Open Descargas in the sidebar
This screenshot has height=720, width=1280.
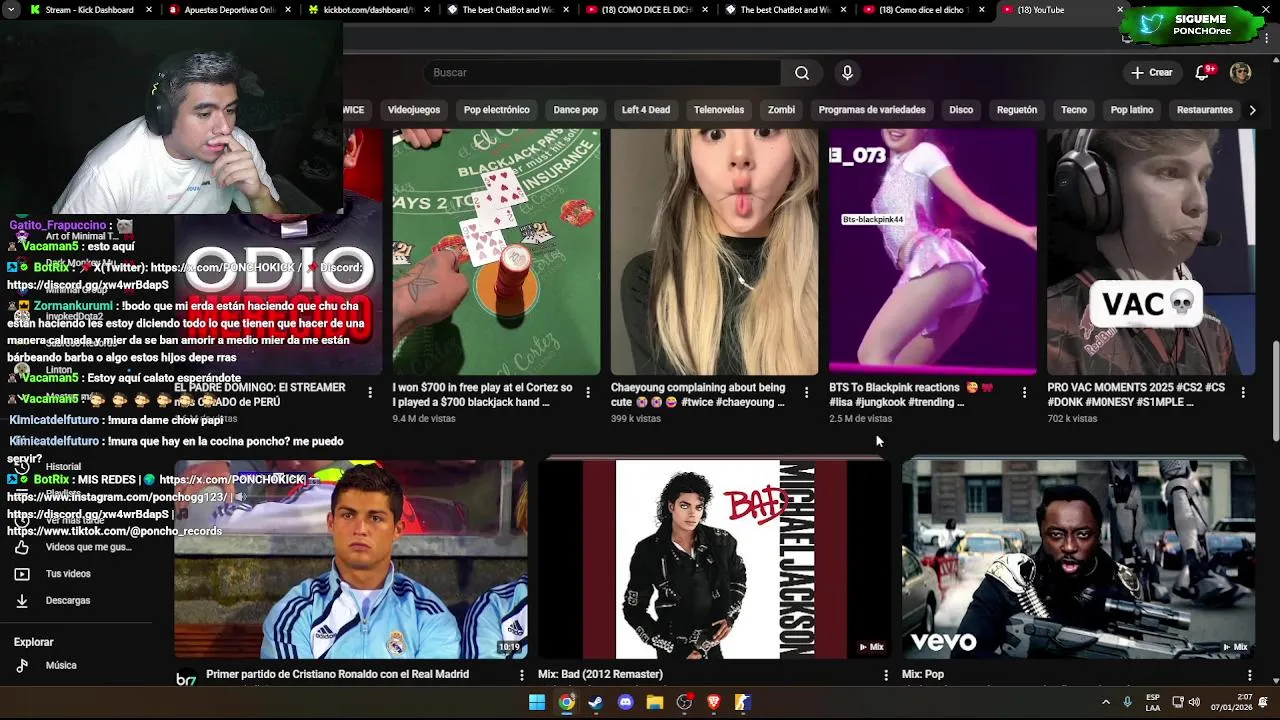click(x=68, y=601)
